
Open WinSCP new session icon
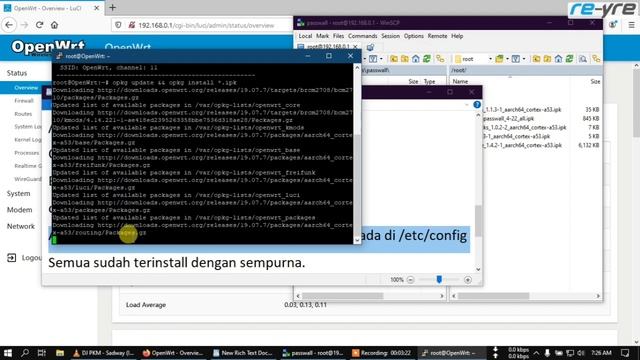(370, 47)
